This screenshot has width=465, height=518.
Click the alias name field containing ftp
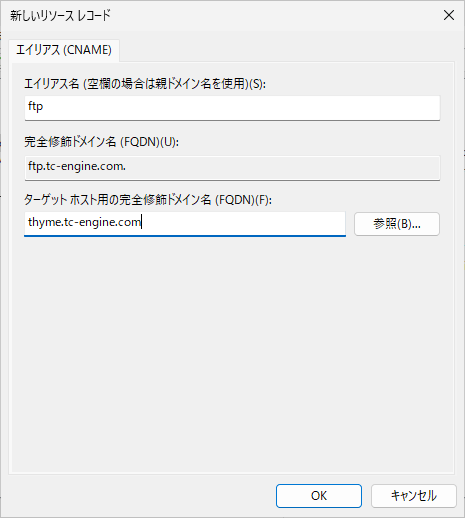pos(232,108)
